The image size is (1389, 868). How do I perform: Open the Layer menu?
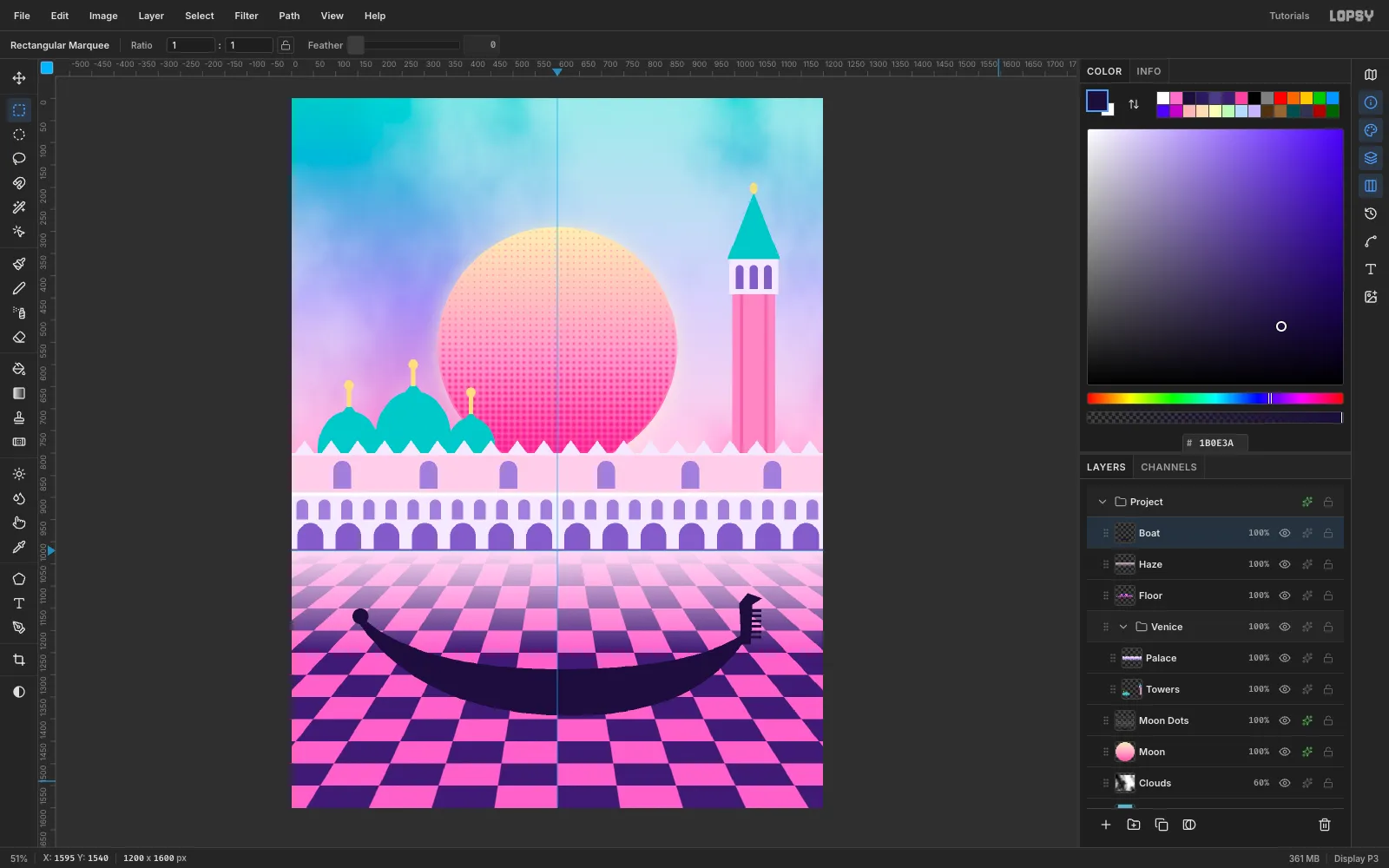tap(151, 16)
